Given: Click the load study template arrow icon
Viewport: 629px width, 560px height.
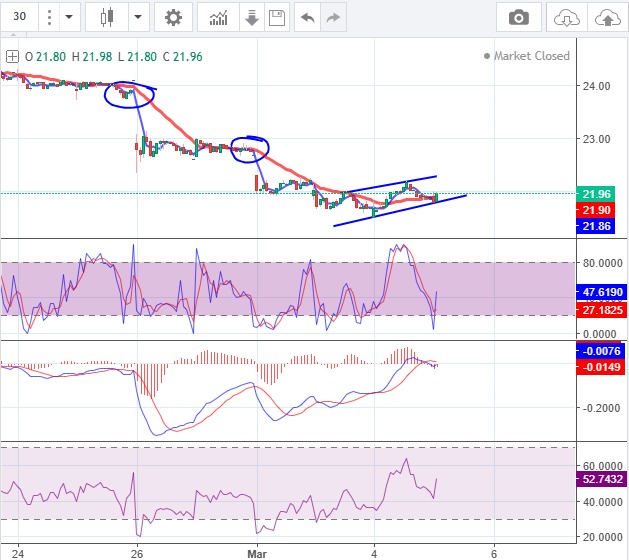Looking at the screenshot, I should 252,17.
